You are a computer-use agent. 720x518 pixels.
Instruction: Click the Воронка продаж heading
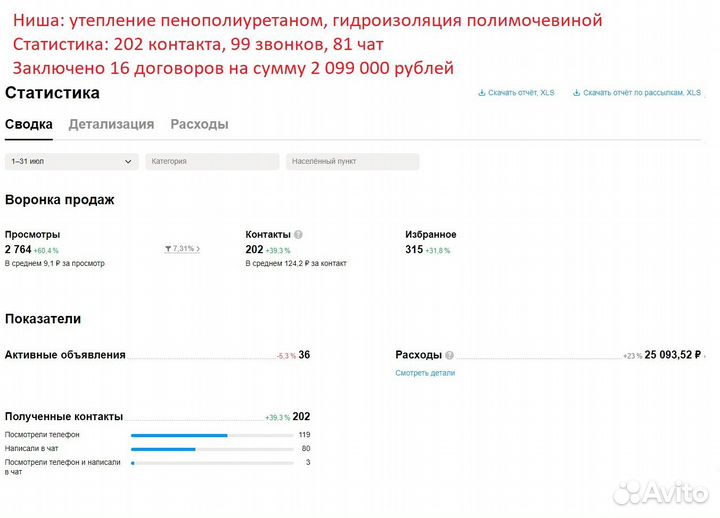coord(60,200)
